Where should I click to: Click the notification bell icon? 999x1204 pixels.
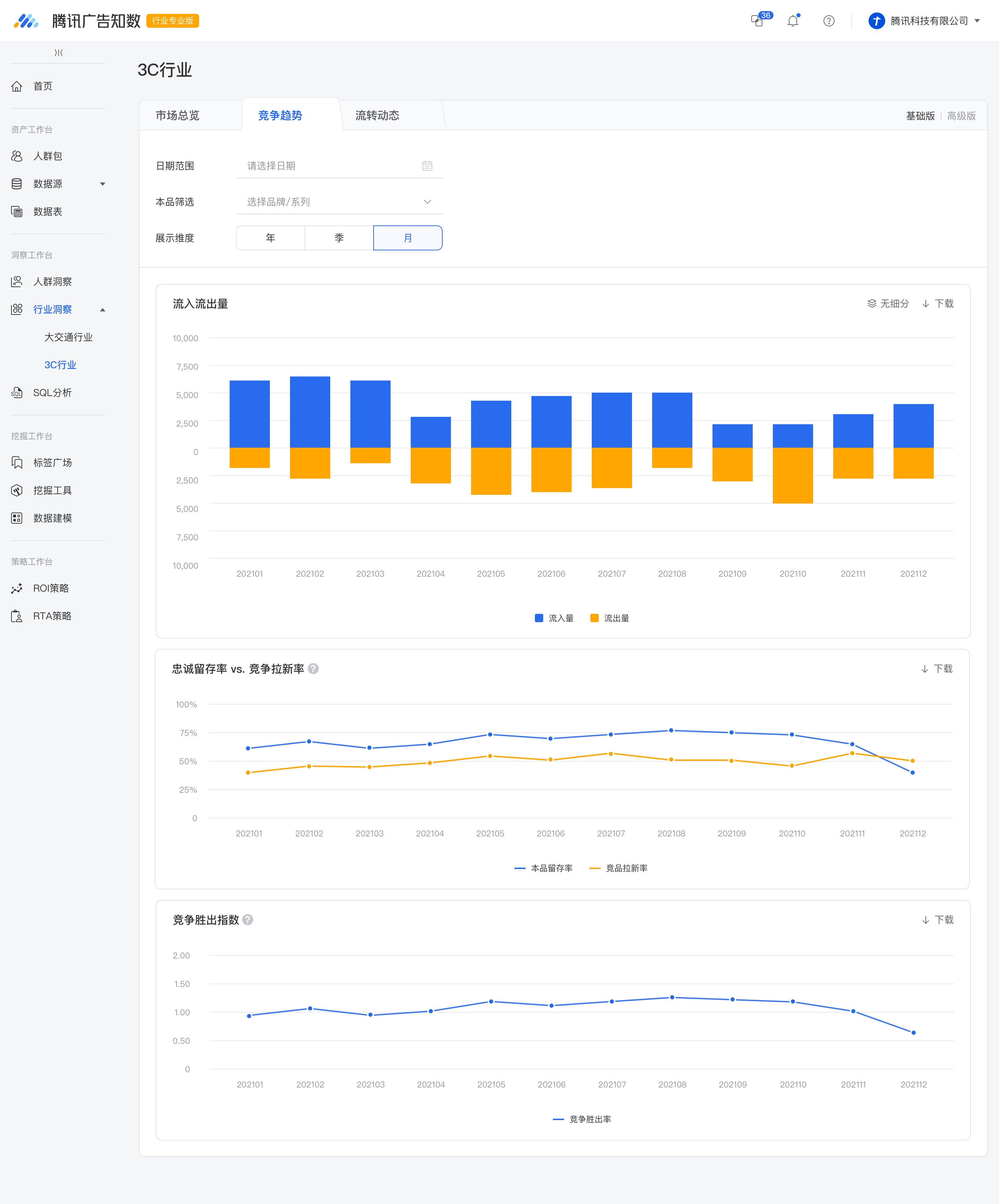click(793, 21)
